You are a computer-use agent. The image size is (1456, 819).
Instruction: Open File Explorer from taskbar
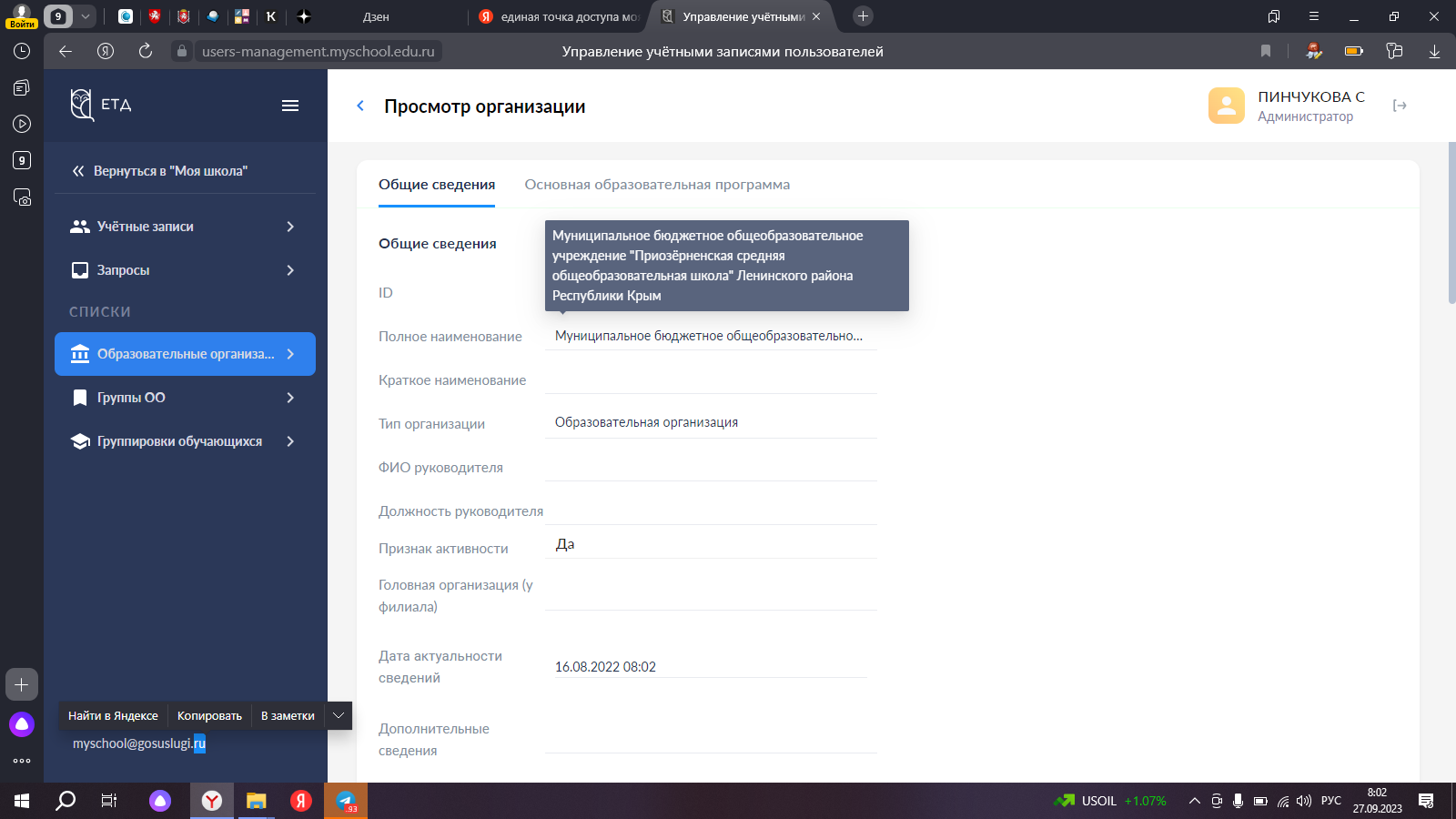[257, 801]
